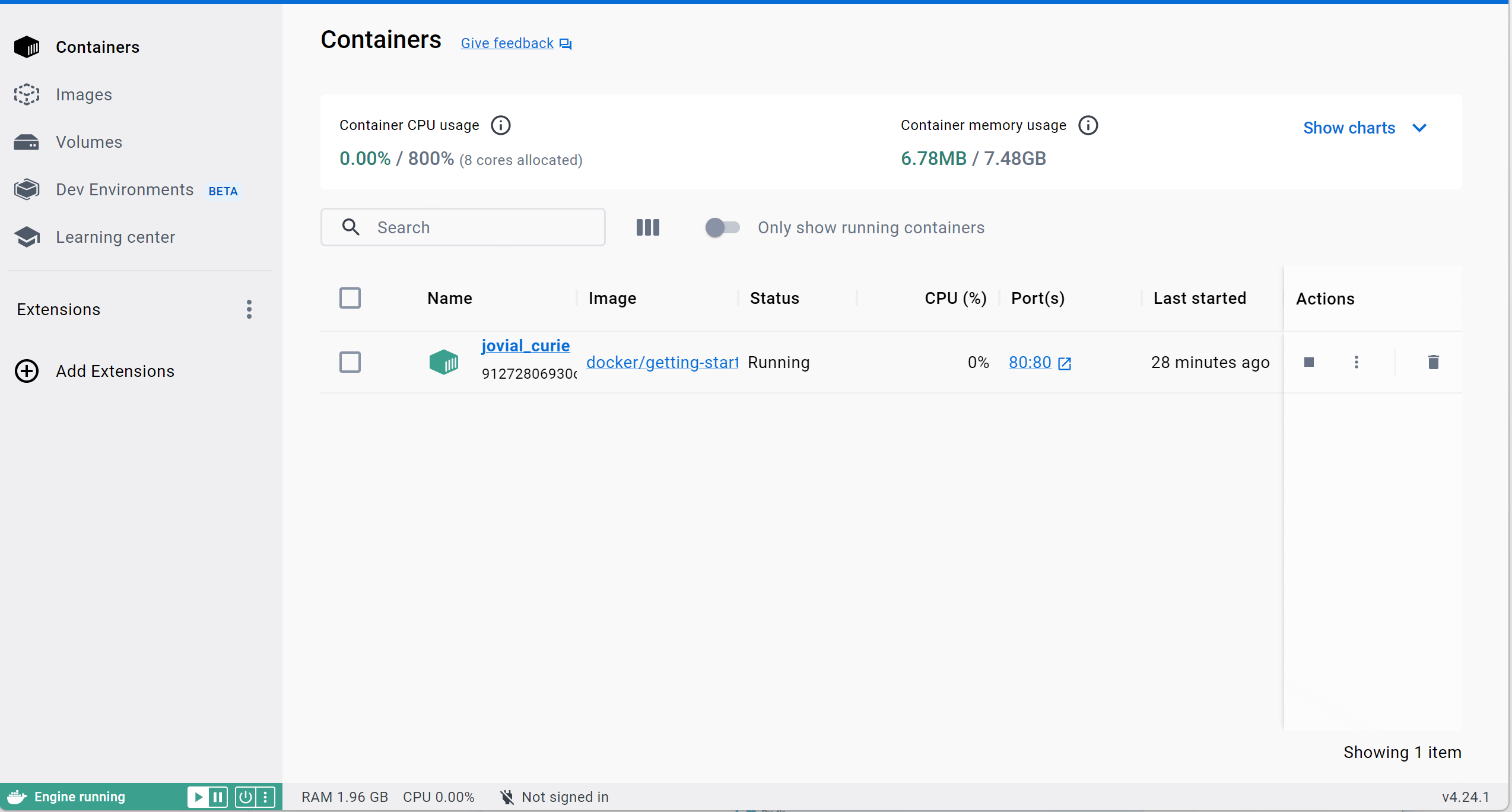Toggle Only show running containers switch
1512x812 pixels.
(722, 227)
